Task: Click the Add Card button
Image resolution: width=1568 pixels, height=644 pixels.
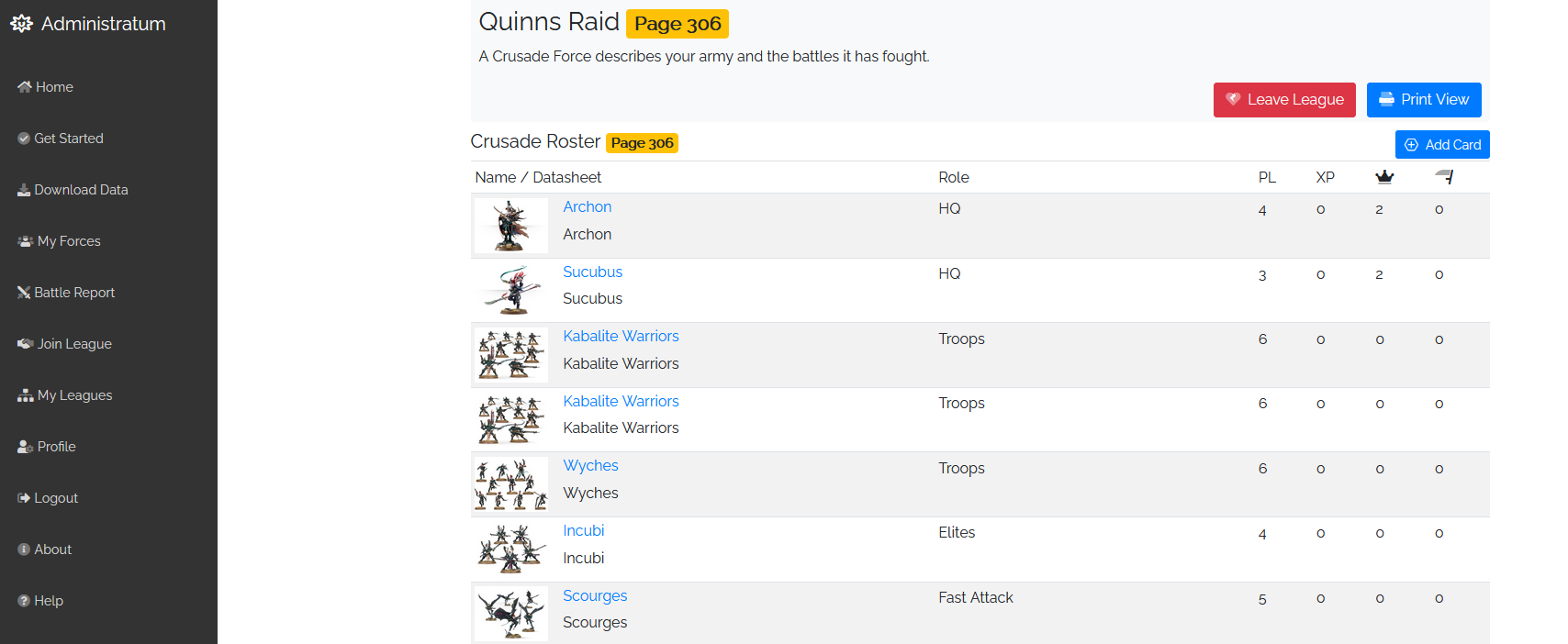Action: [1441, 145]
